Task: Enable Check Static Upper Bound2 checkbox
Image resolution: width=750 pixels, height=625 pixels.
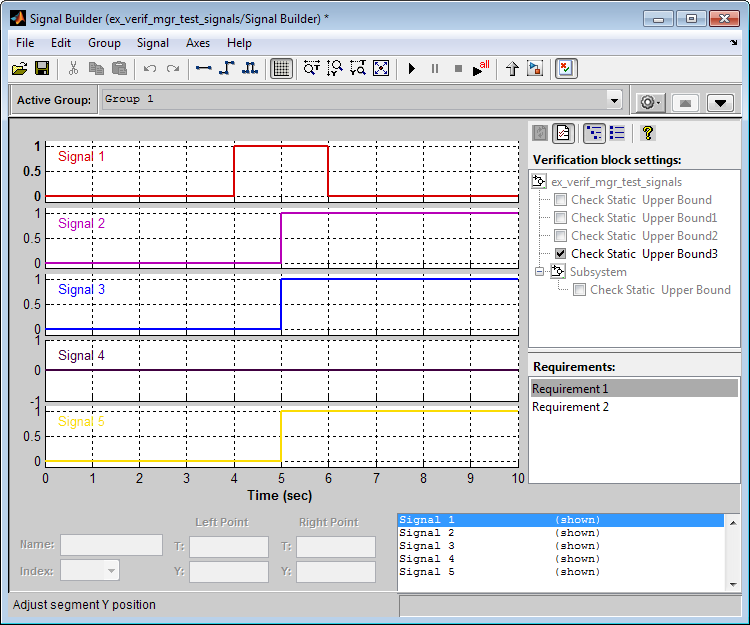Action: coord(561,236)
